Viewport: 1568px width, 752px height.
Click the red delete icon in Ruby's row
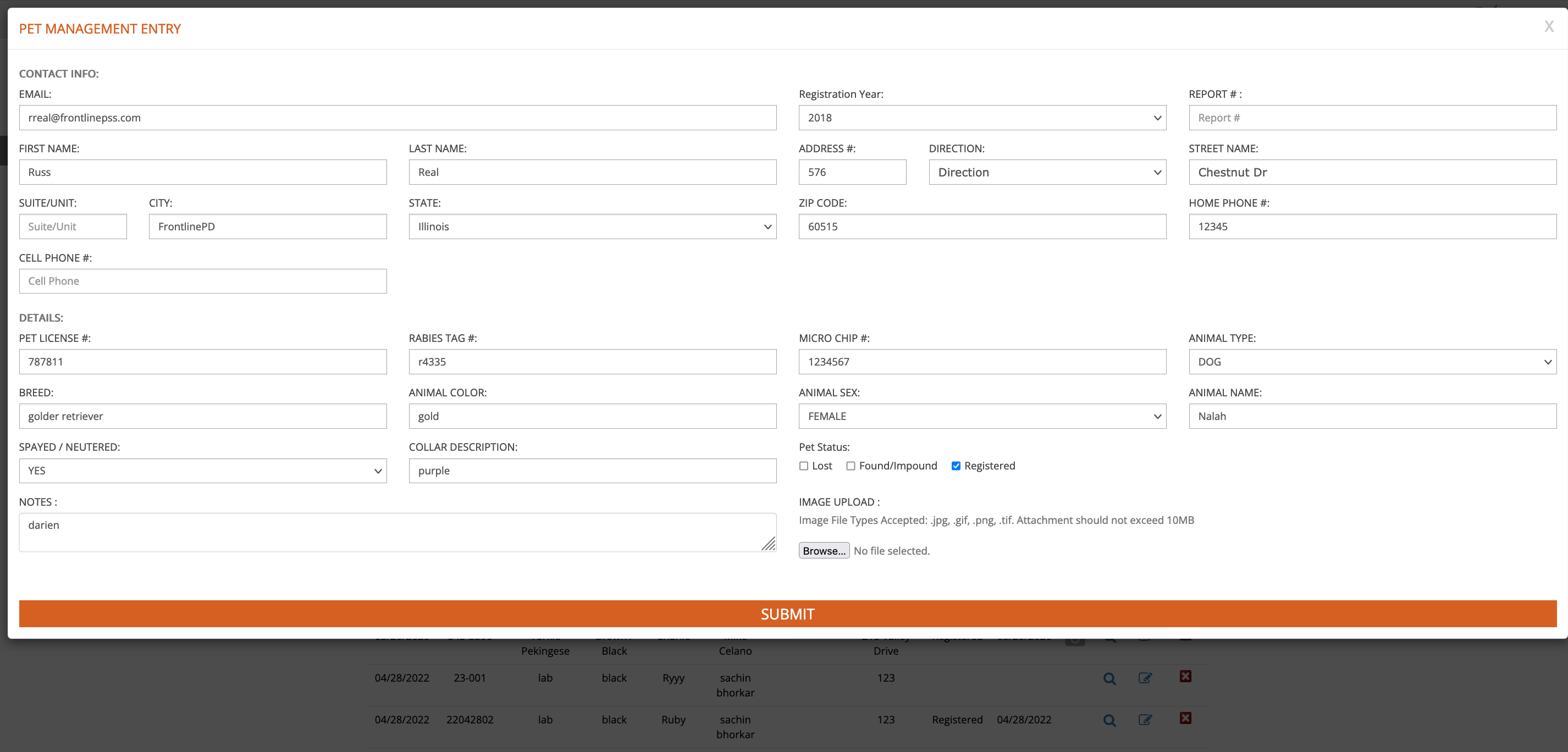pyautogui.click(x=1185, y=718)
